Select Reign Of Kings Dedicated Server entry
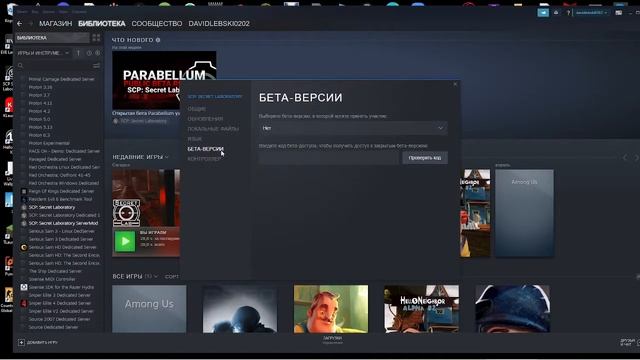640x360 pixels. [x=61, y=191]
